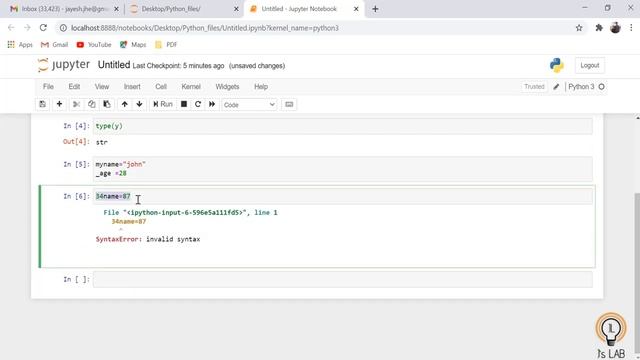640x360 pixels.
Task: Cut selected cells with scissors icon
Action: (x=76, y=104)
